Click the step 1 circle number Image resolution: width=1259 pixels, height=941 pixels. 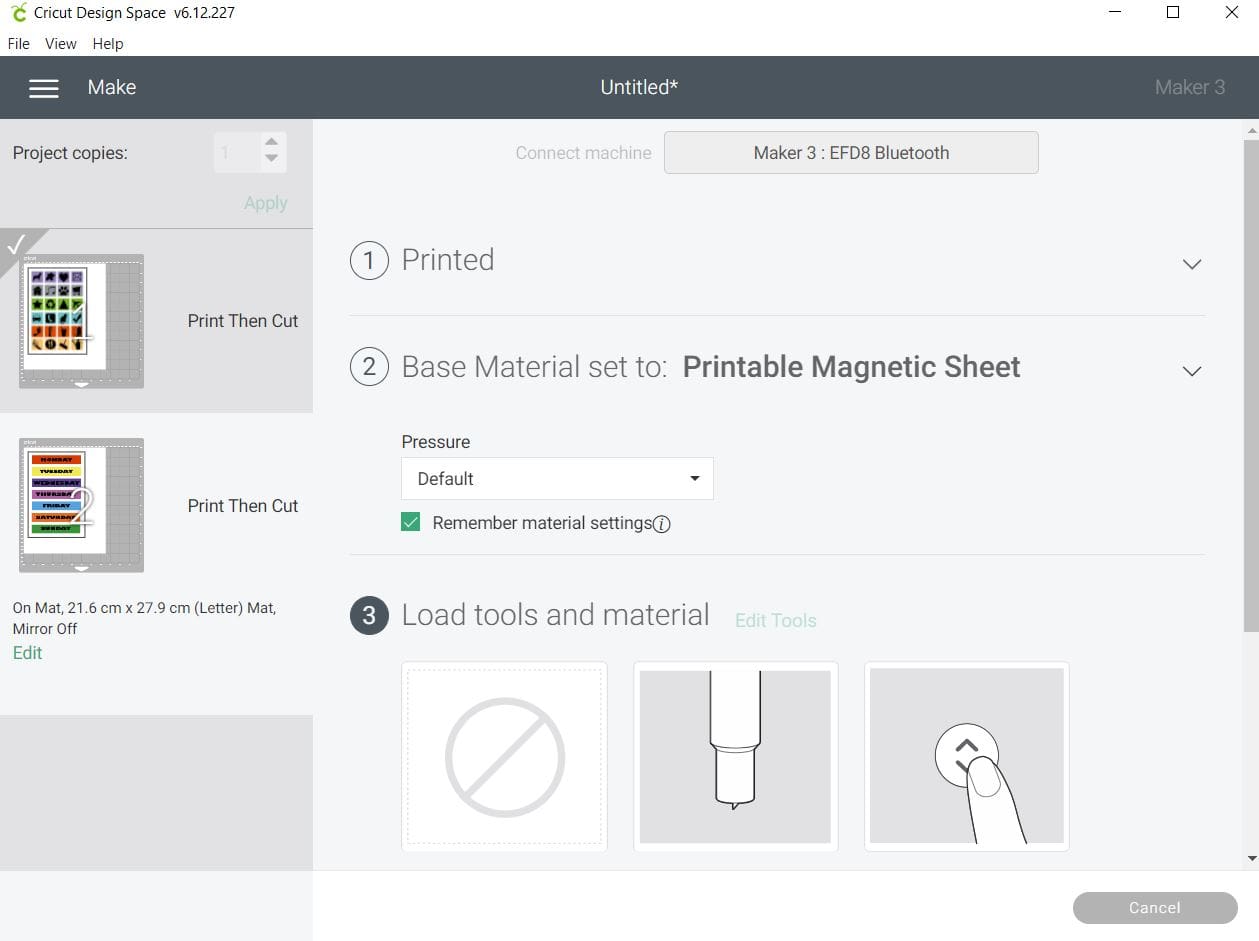[369, 261]
